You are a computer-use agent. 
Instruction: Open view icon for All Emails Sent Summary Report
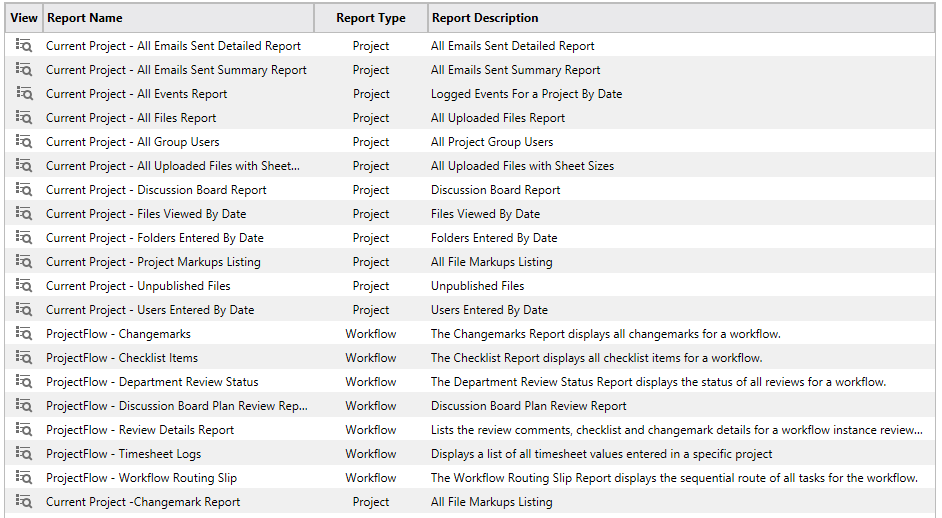[x=23, y=70]
